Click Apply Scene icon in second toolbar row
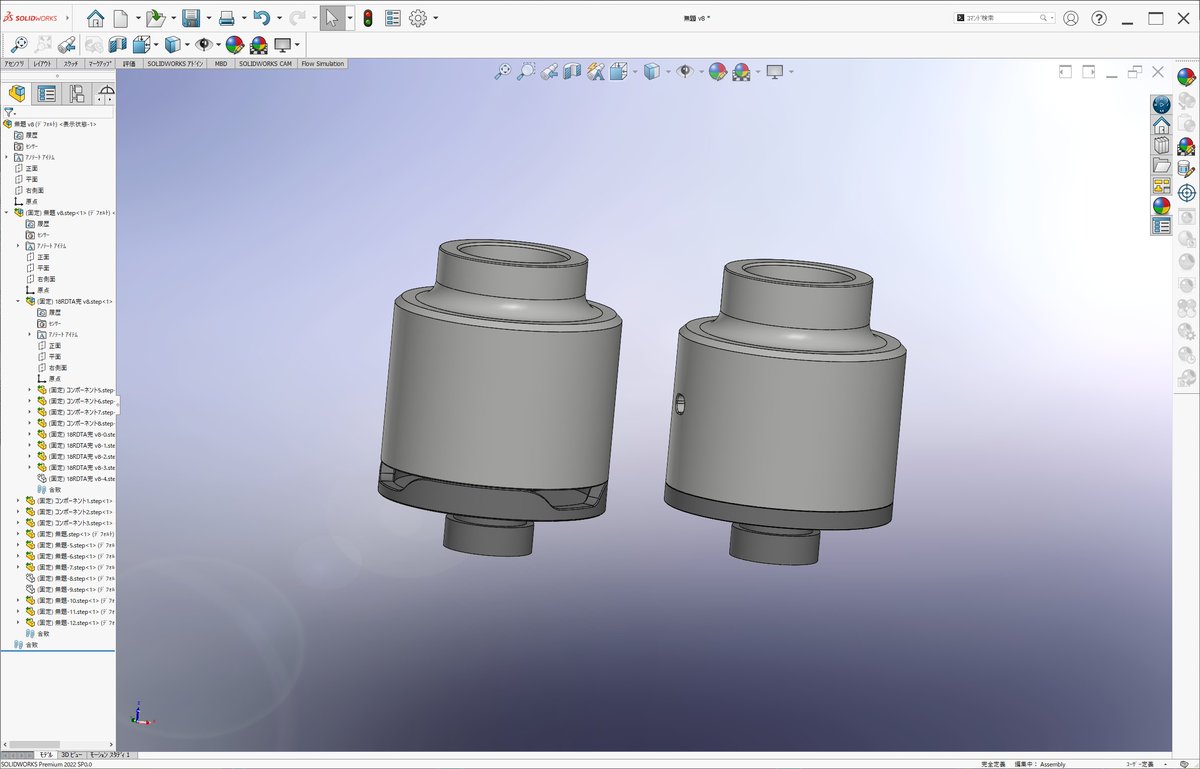The width and height of the screenshot is (1200, 769). click(x=258, y=44)
